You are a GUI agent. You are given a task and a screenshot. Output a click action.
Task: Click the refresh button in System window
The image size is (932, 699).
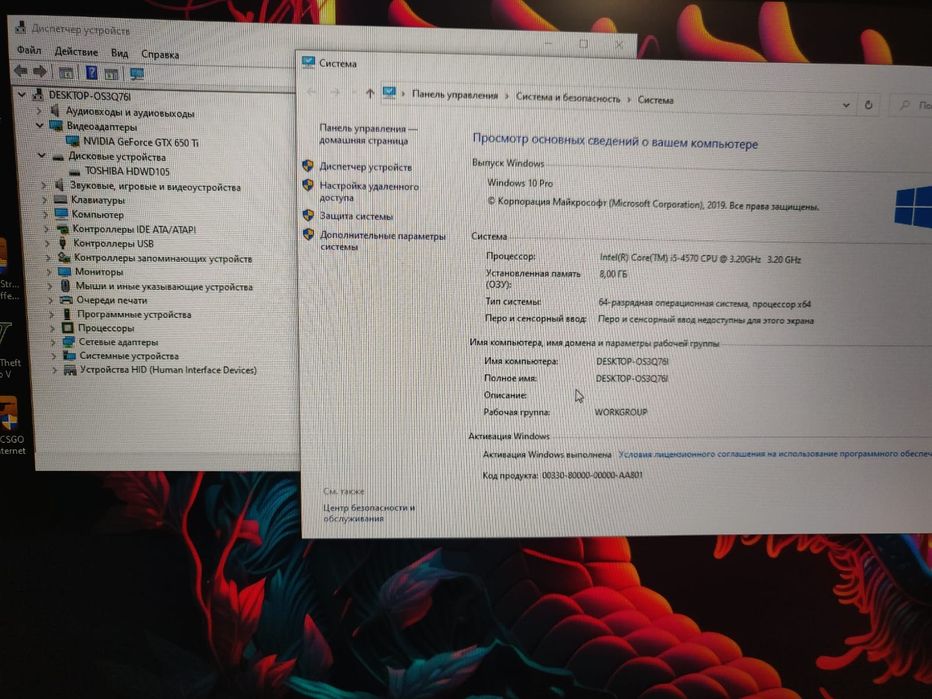click(868, 105)
